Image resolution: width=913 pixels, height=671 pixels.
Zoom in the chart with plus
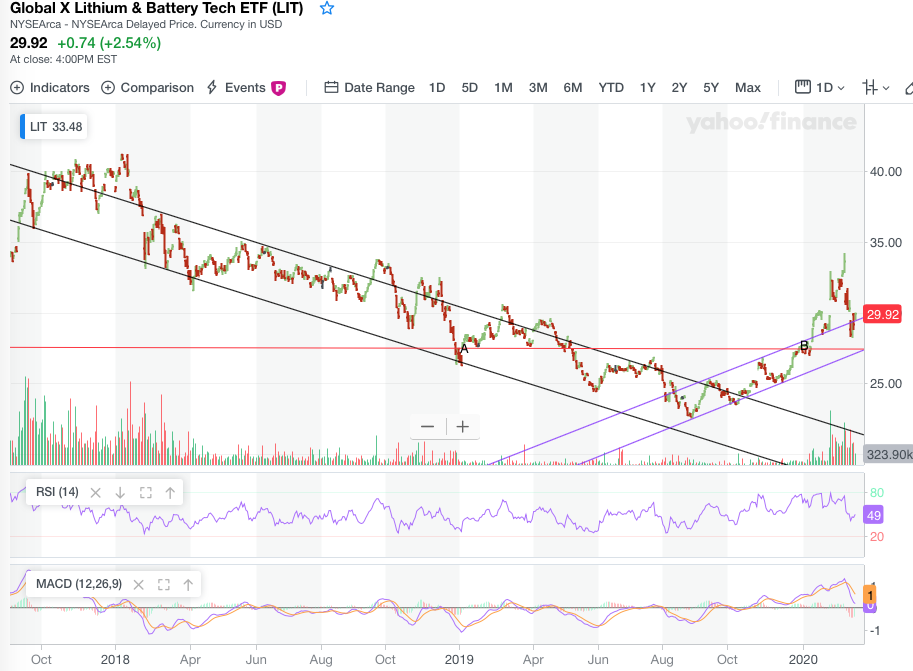(462, 427)
